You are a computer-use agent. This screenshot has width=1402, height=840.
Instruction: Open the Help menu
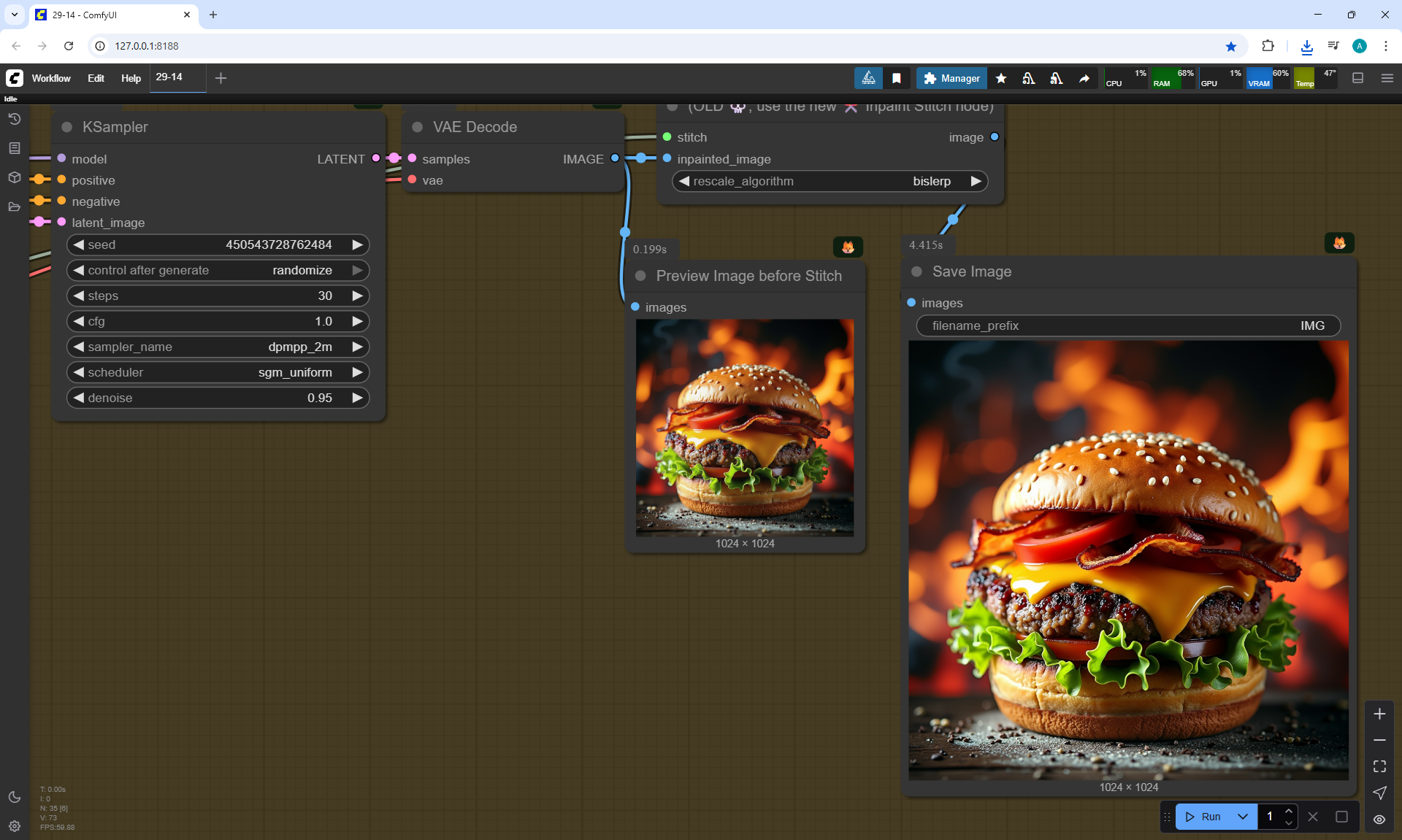131,78
